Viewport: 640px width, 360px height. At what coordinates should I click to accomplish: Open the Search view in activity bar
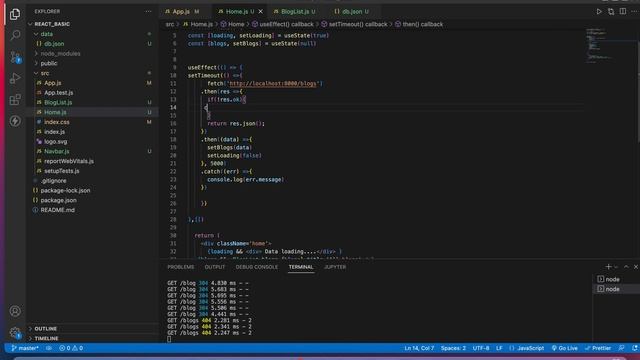pyautogui.click(x=15, y=35)
